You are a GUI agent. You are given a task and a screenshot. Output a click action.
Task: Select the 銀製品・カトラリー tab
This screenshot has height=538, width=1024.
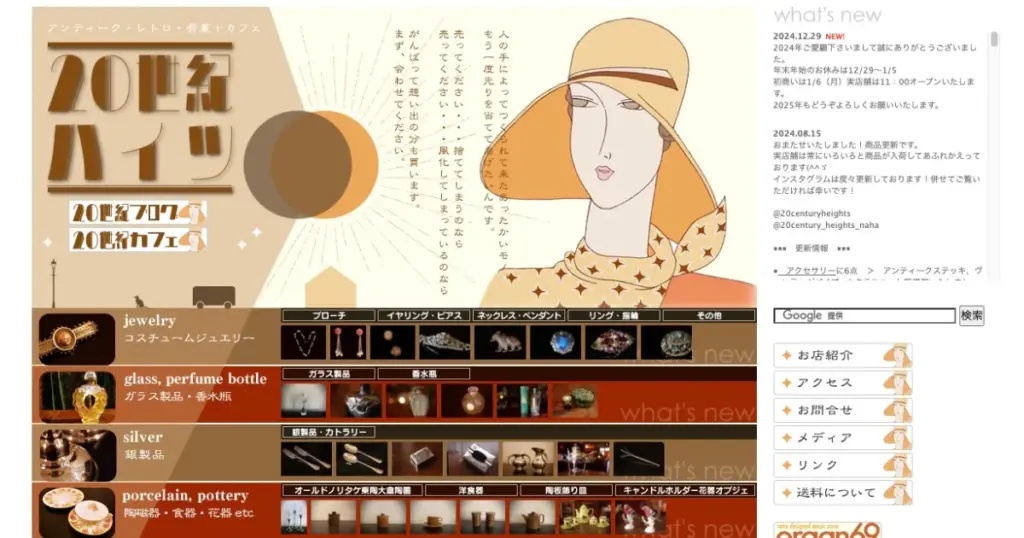point(328,432)
